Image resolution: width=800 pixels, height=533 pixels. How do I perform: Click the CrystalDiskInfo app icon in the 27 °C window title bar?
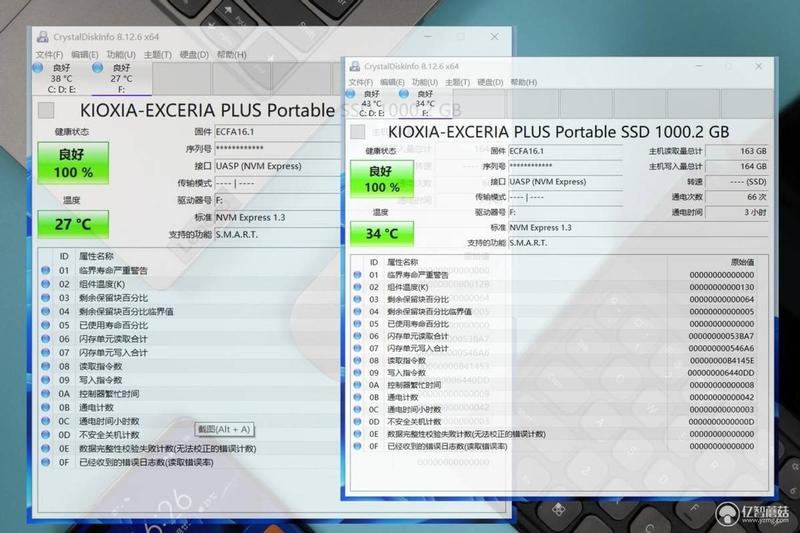point(43,37)
